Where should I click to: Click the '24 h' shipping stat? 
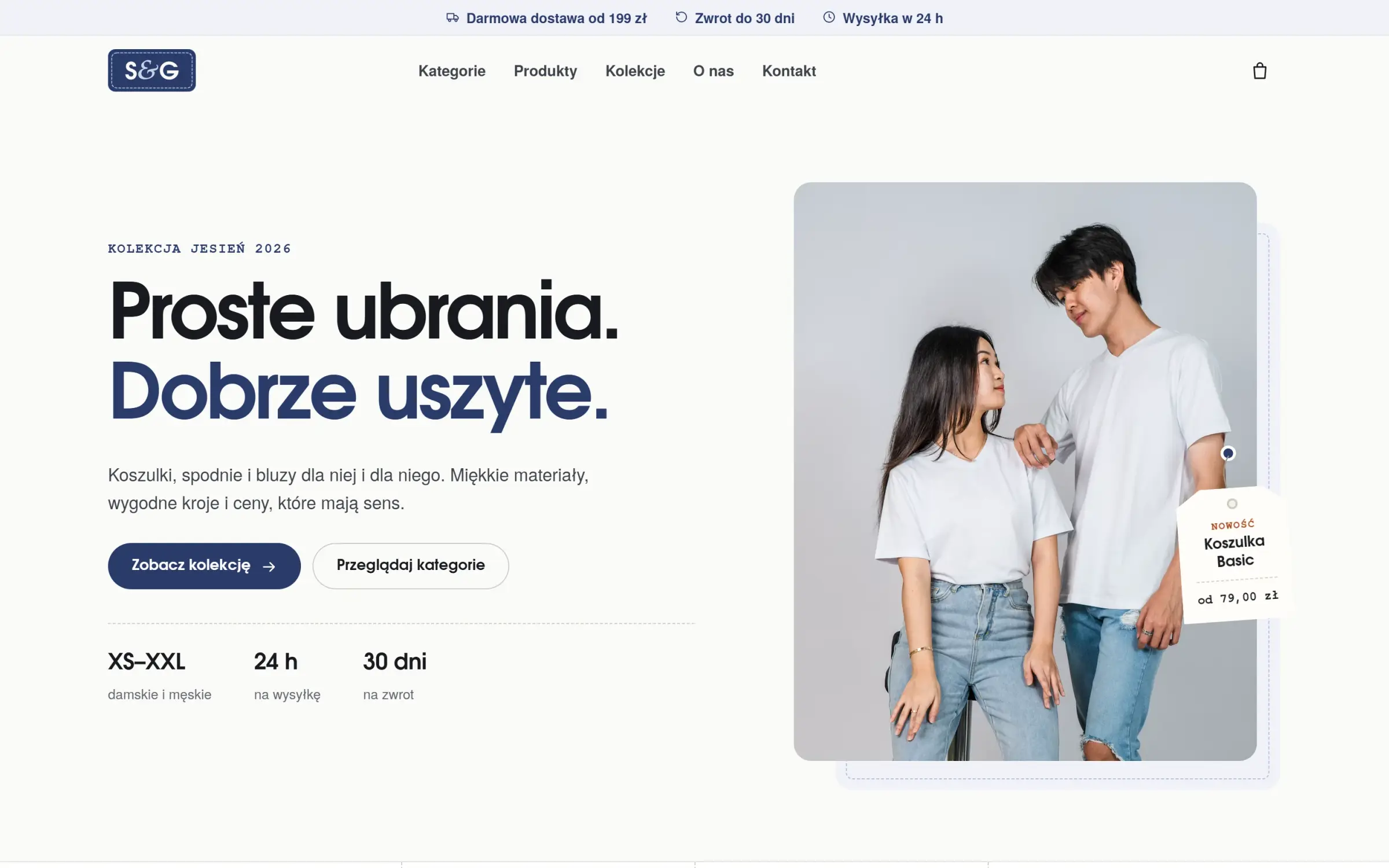pyautogui.click(x=275, y=661)
